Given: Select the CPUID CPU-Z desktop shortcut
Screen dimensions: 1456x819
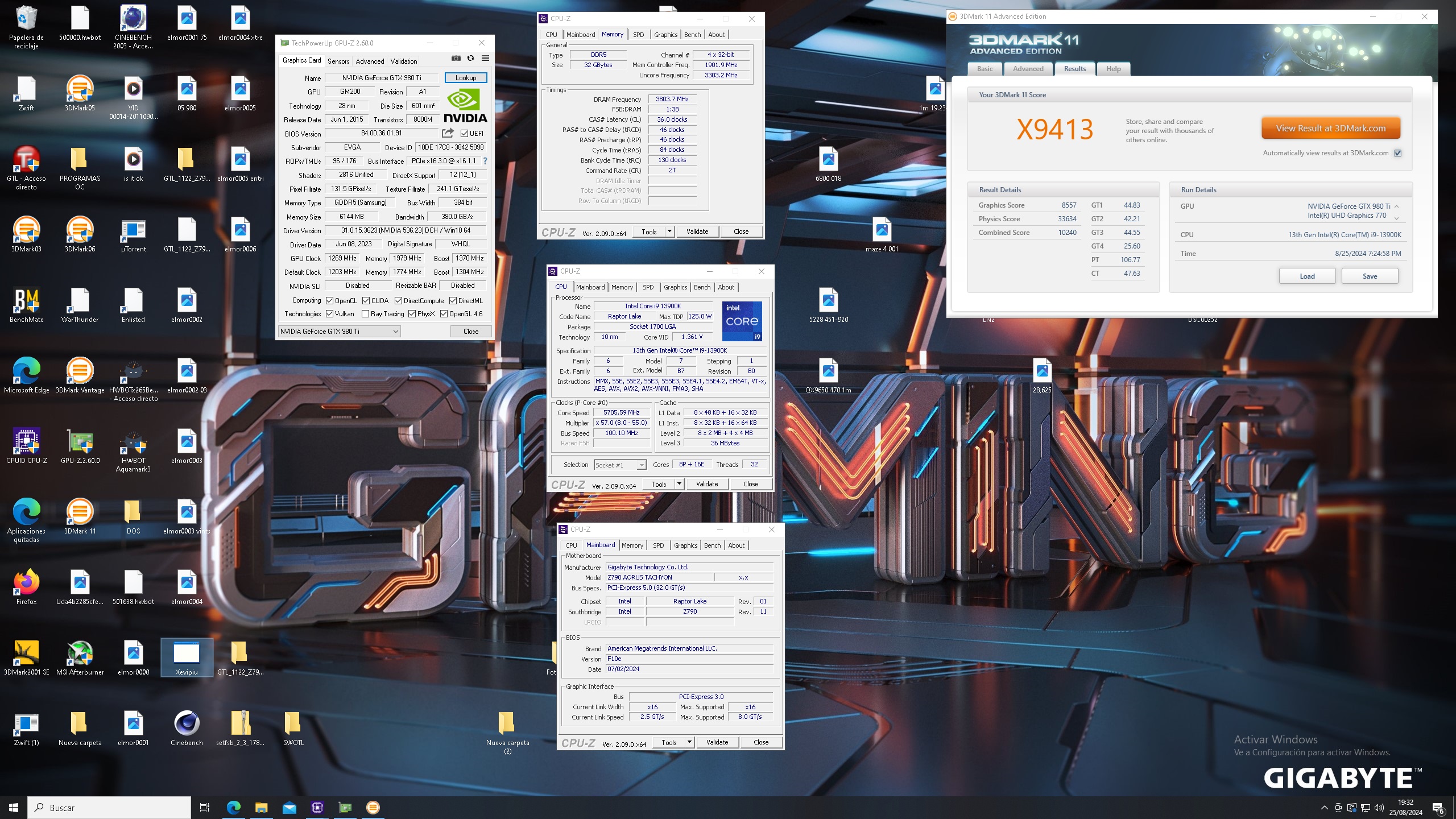Looking at the screenshot, I should [x=26, y=446].
